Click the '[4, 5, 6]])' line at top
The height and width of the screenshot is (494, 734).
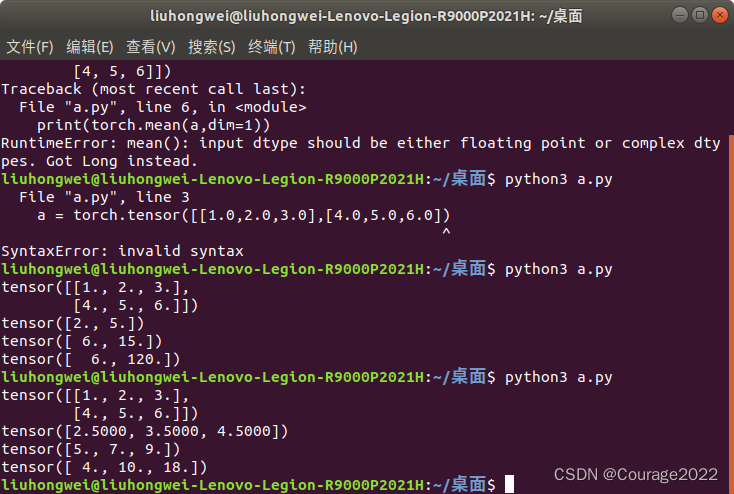pos(122,71)
